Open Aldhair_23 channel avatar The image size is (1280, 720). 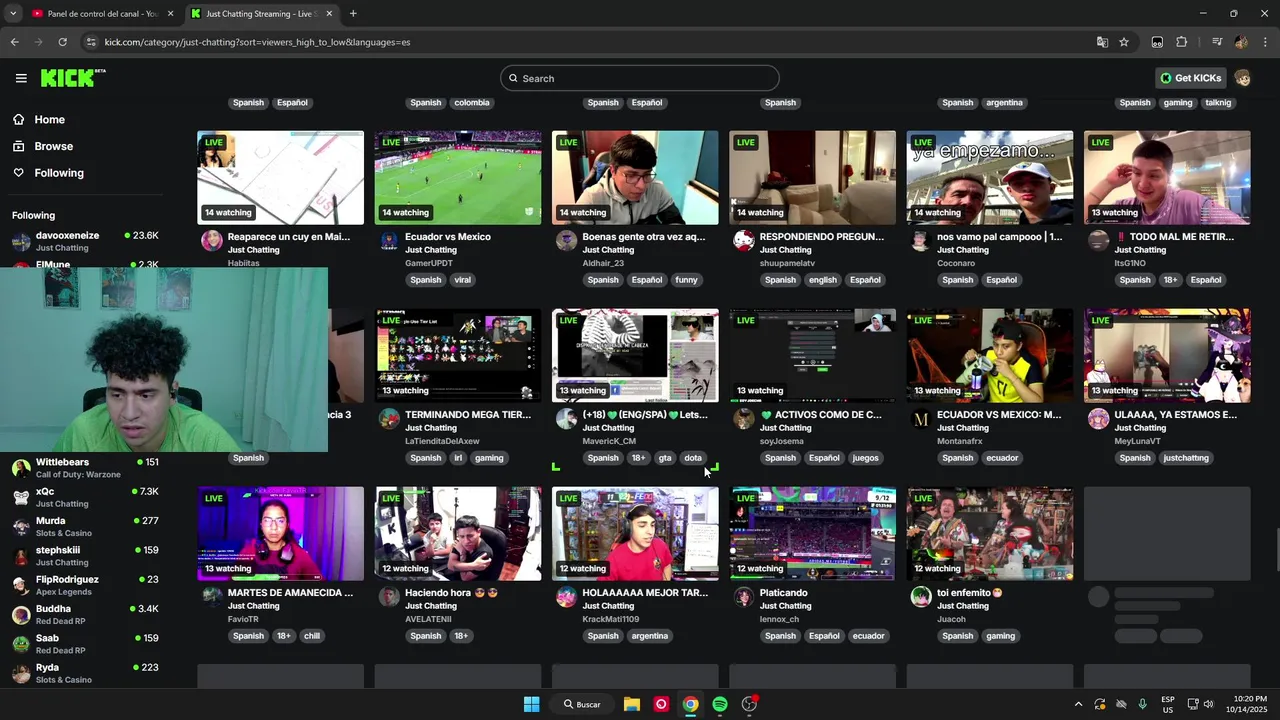[566, 241]
